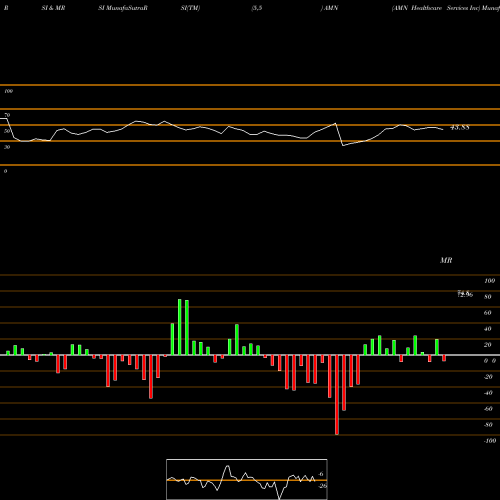Click the RSI axis label 70
This screenshot has width=500, height=500.
pos(7,115)
